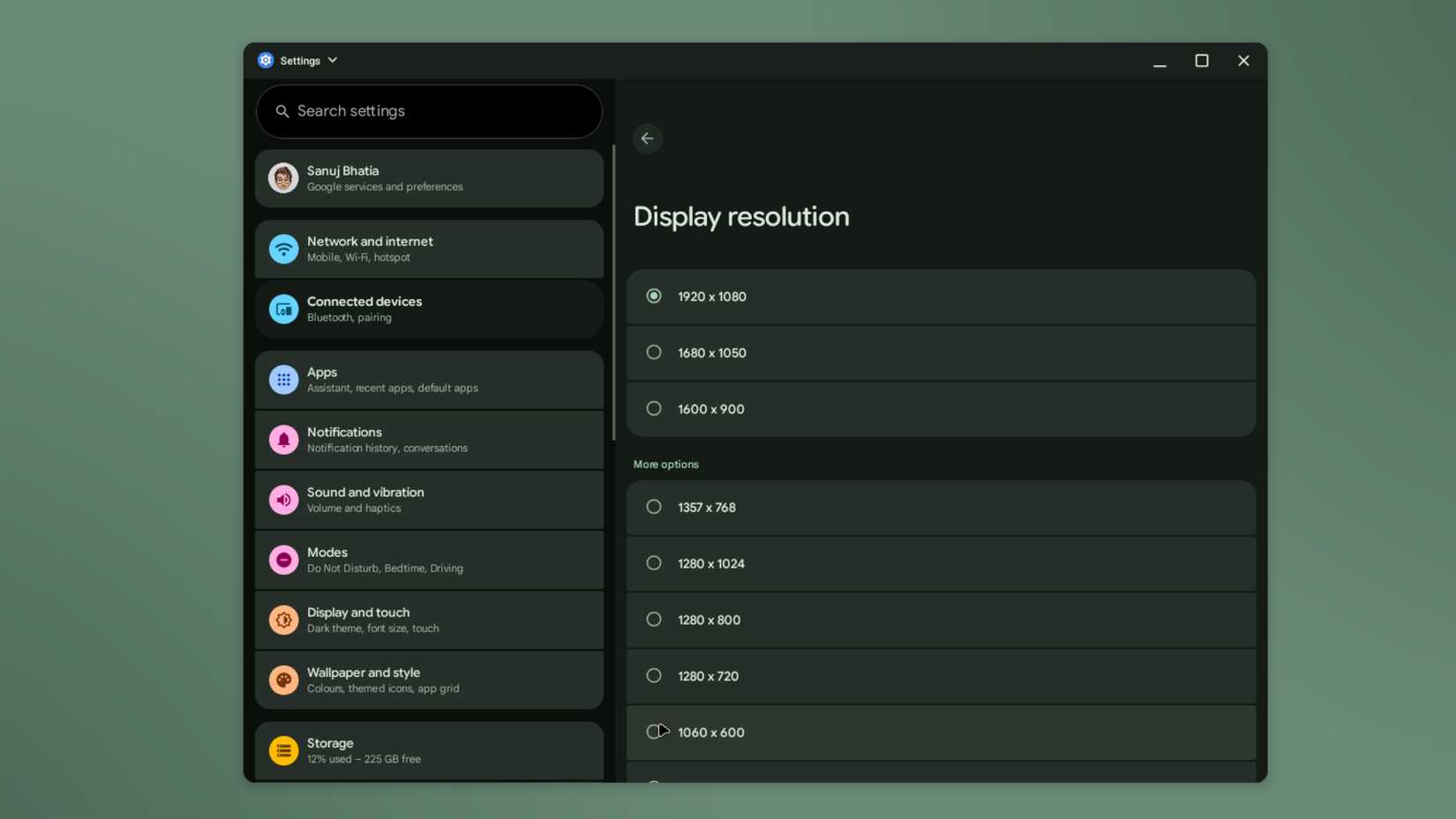
Task: Select the Network and internet Wi-Fi icon
Action: click(x=282, y=248)
